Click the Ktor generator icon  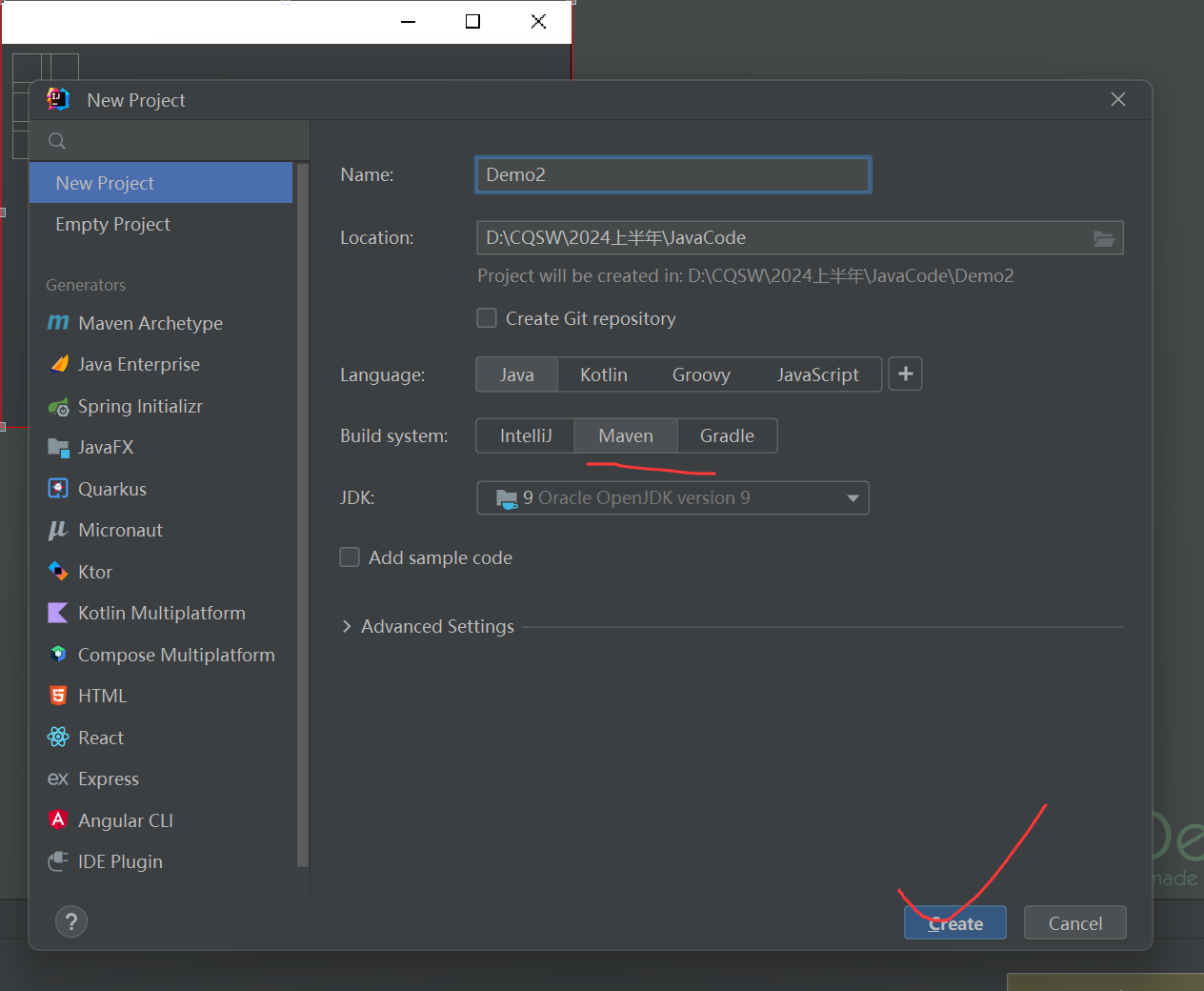[x=58, y=572]
